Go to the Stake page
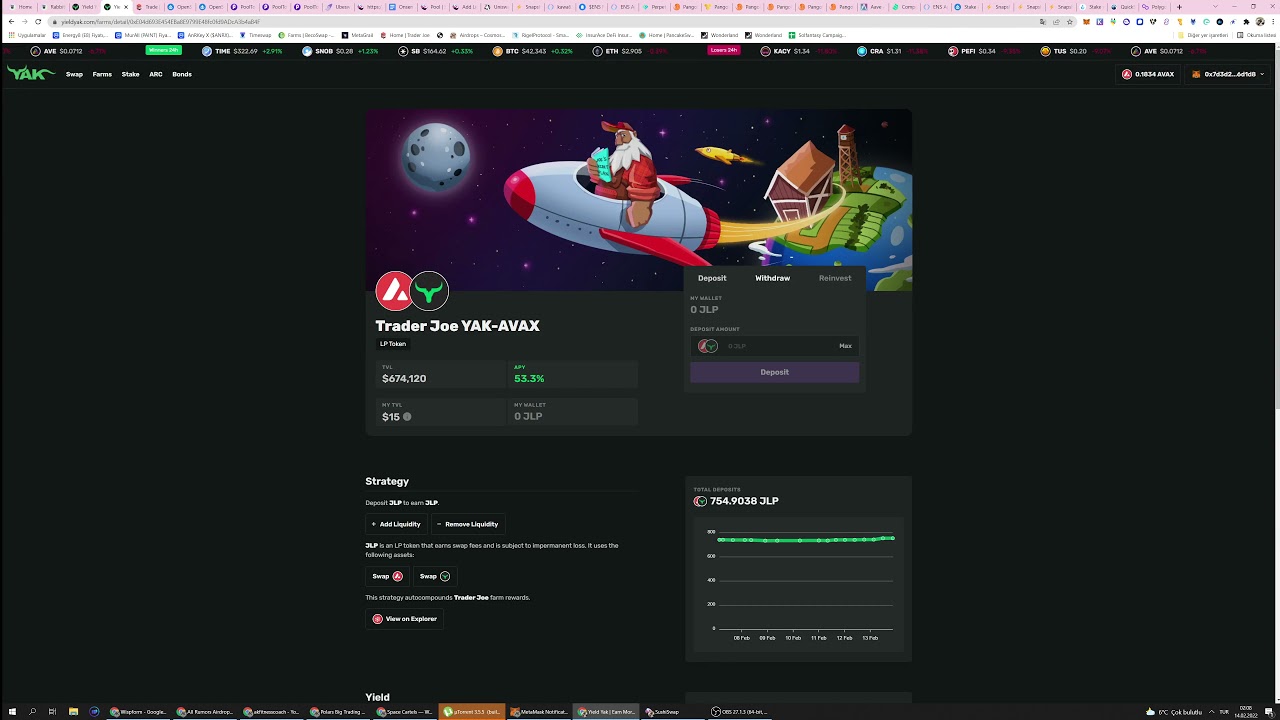Image resolution: width=1280 pixels, height=720 pixels. (130, 74)
